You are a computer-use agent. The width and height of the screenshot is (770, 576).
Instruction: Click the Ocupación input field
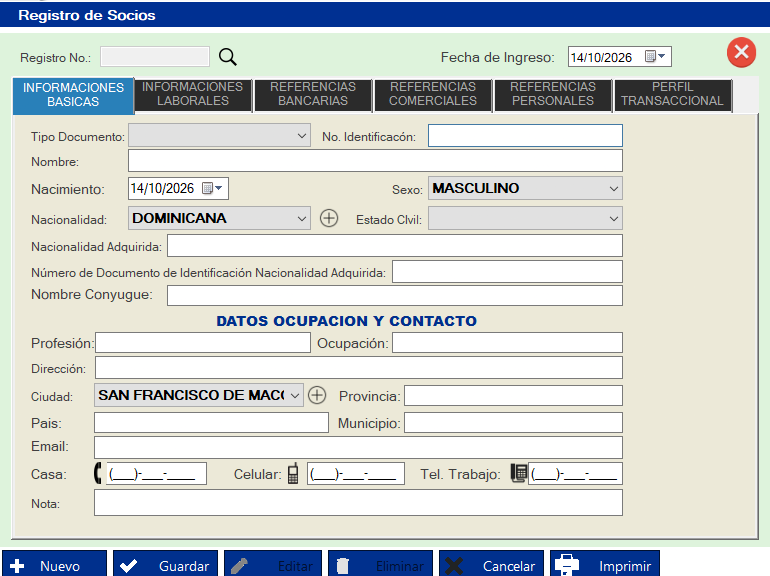pyautogui.click(x=507, y=342)
